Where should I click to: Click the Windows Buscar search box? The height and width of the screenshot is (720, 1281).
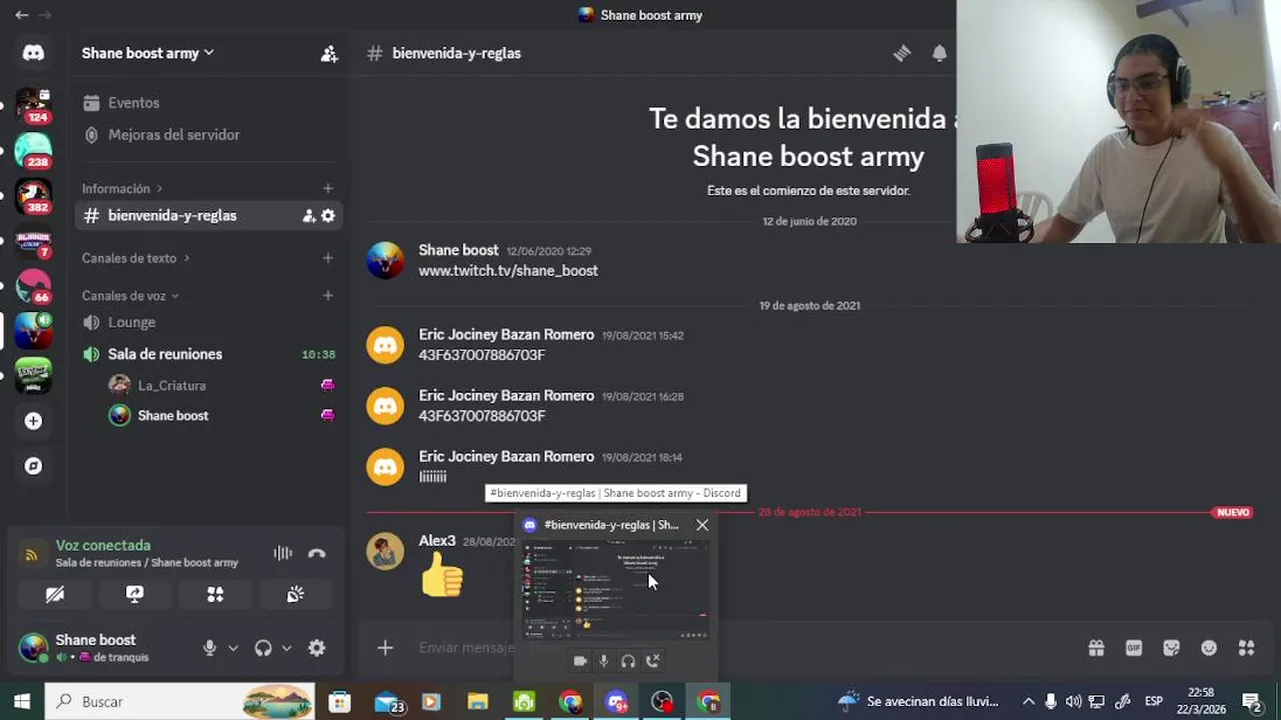pos(181,702)
